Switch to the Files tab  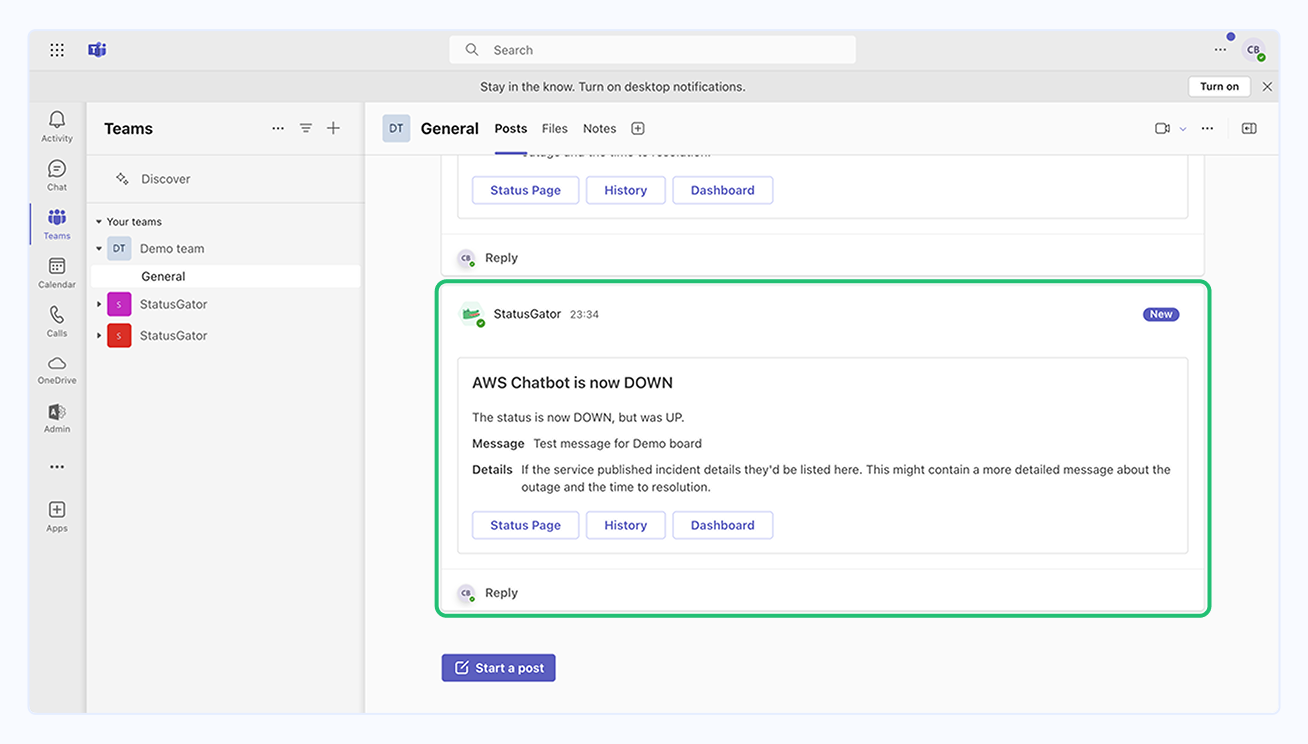coord(555,128)
